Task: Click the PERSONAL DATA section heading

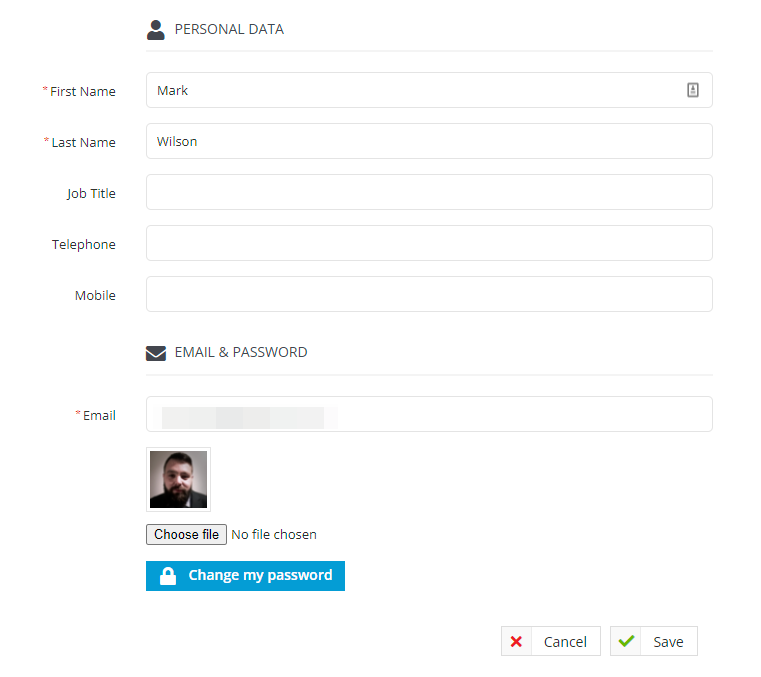Action: 229,30
